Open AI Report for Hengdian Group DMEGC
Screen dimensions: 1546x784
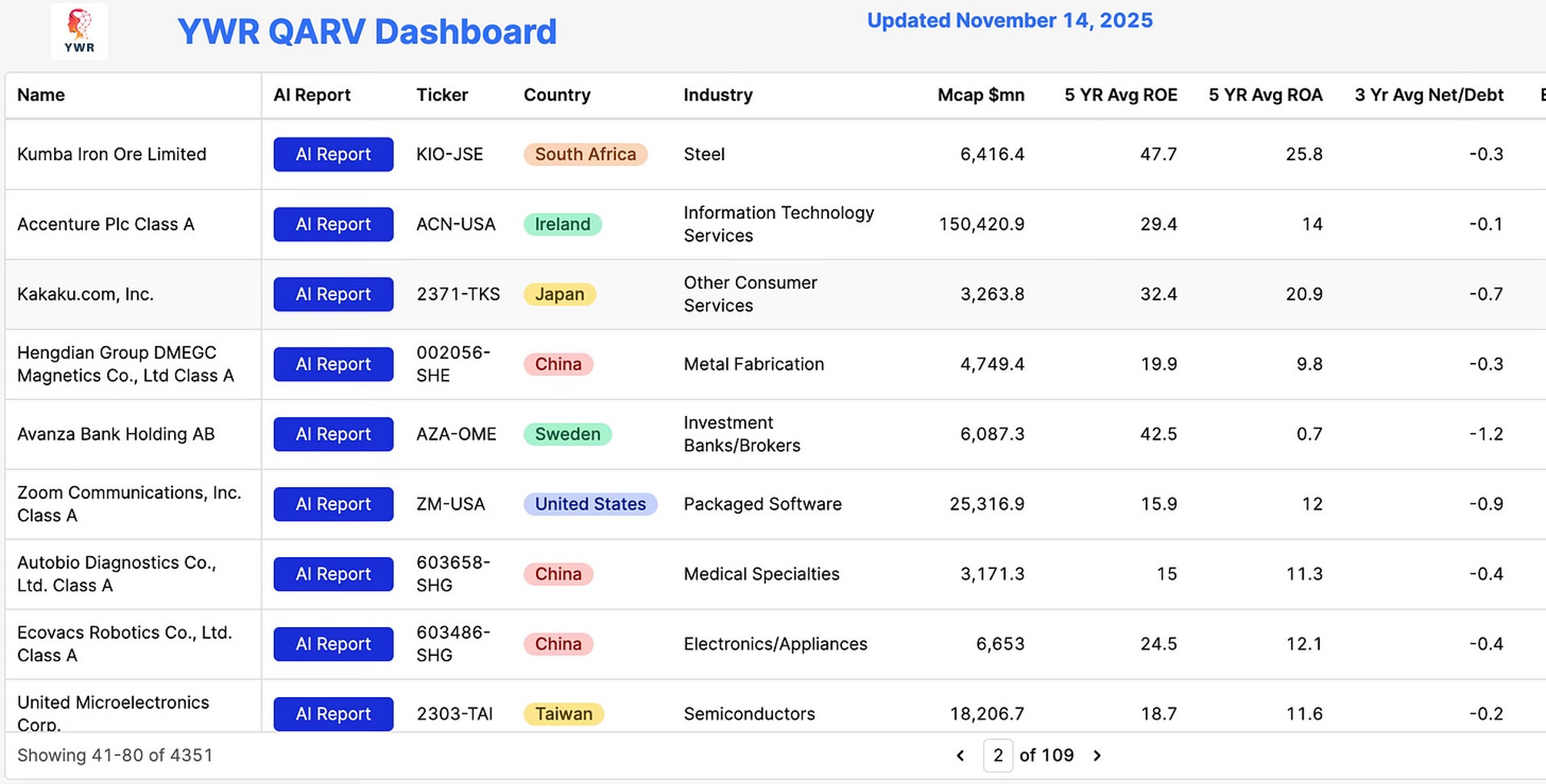click(333, 364)
